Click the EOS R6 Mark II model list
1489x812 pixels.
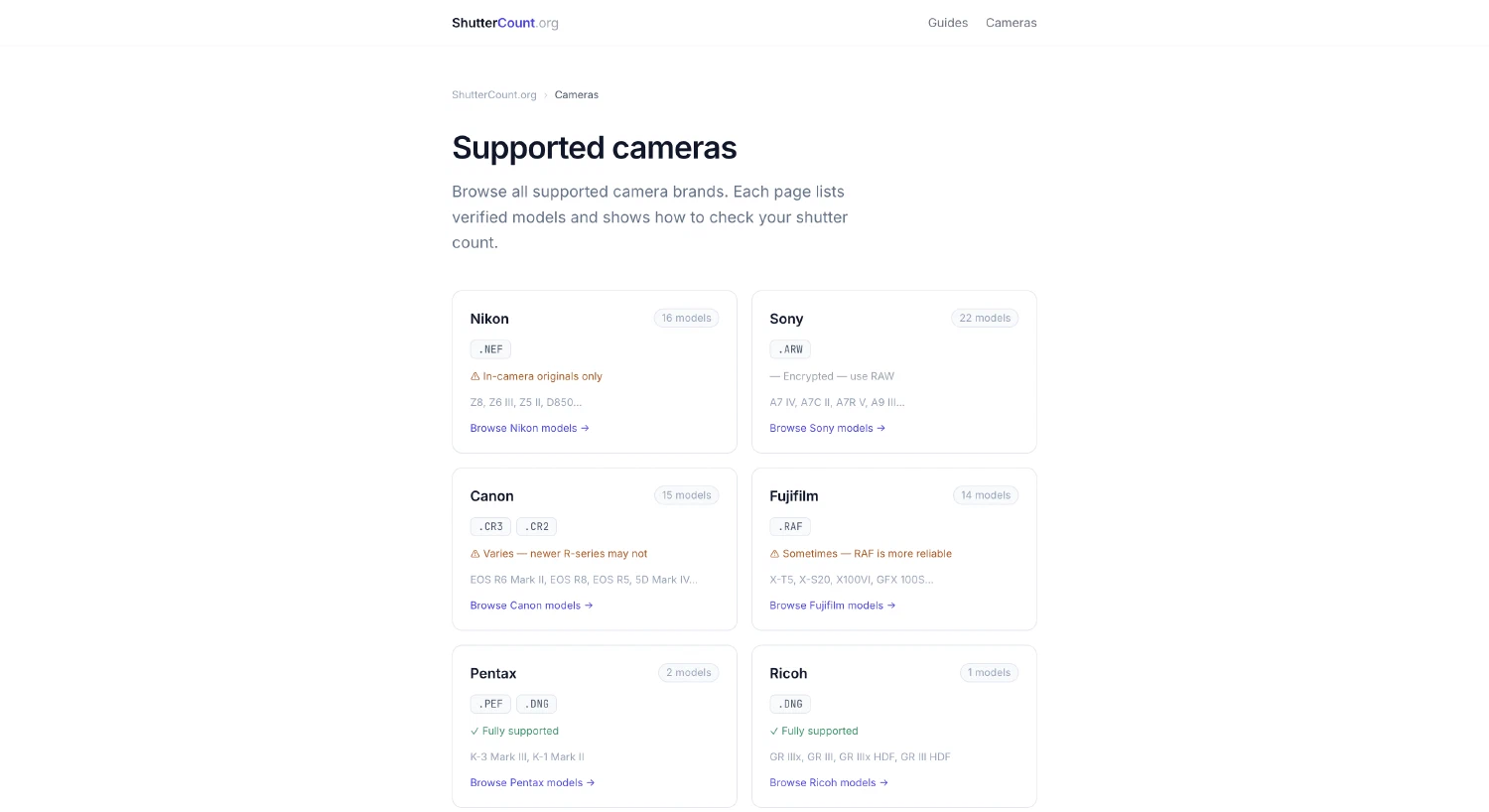click(584, 580)
